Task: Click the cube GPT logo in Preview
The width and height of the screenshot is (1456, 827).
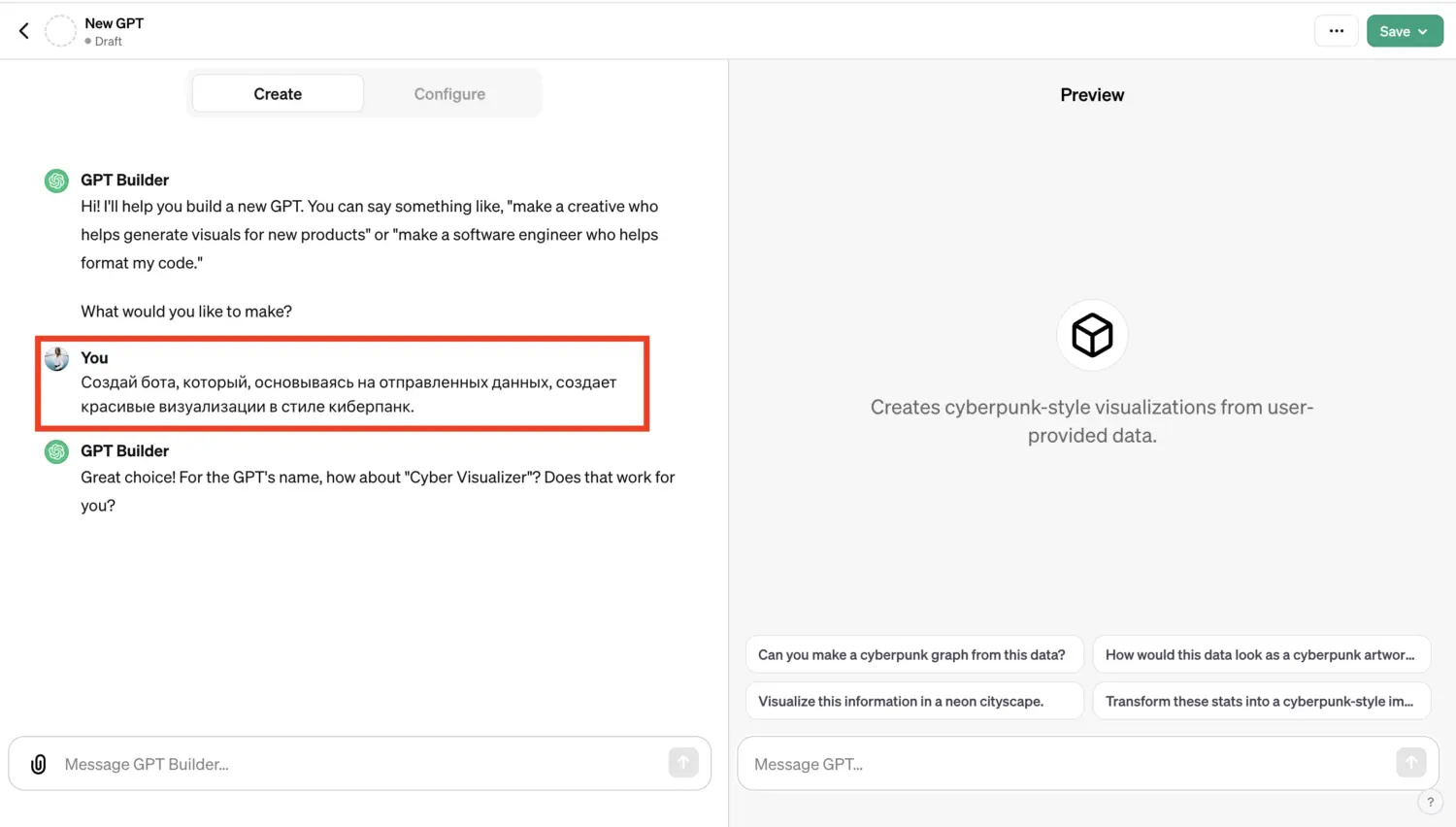Action: (1092, 335)
